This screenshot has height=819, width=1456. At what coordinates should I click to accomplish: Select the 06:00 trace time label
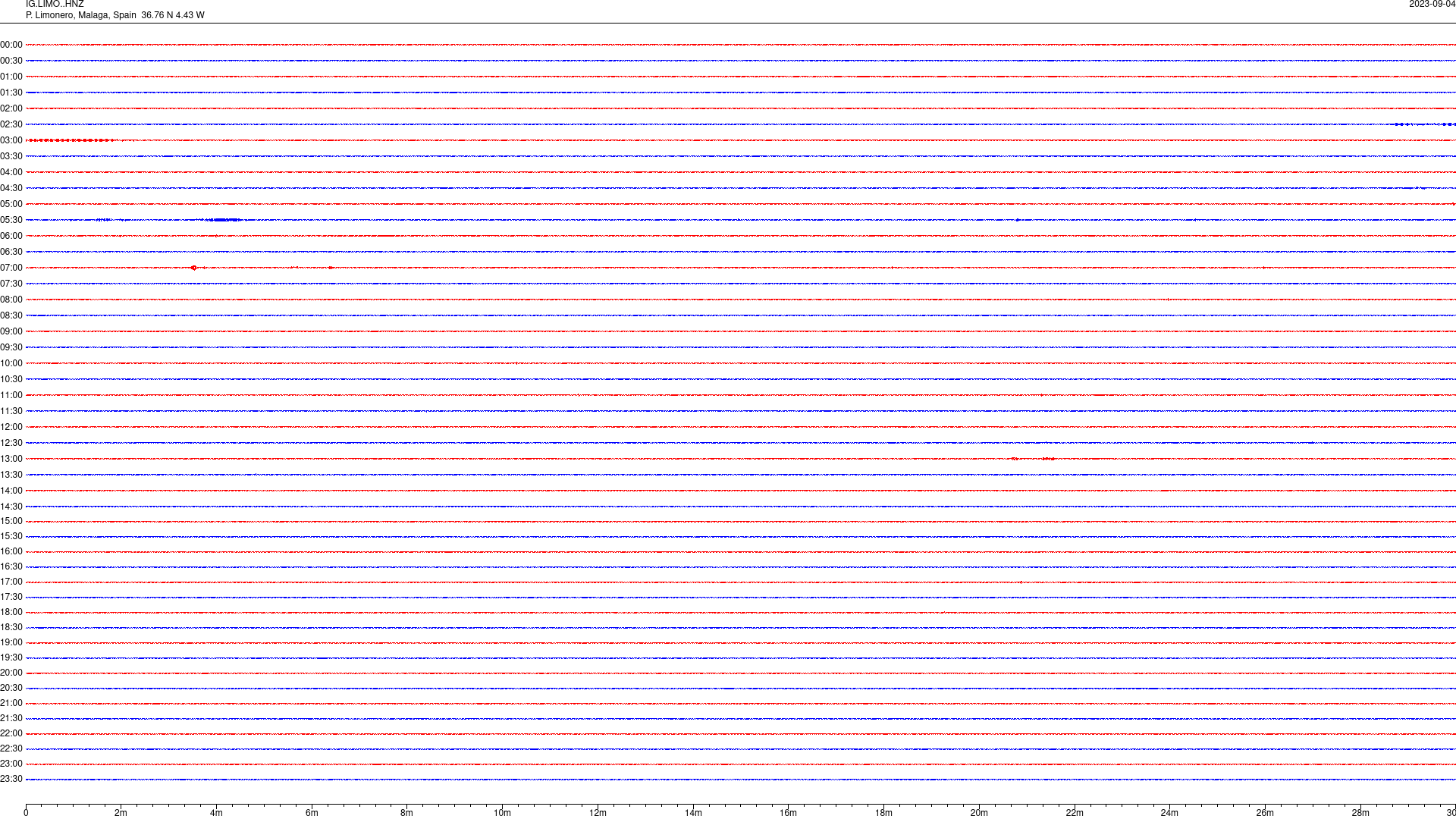click(x=11, y=236)
